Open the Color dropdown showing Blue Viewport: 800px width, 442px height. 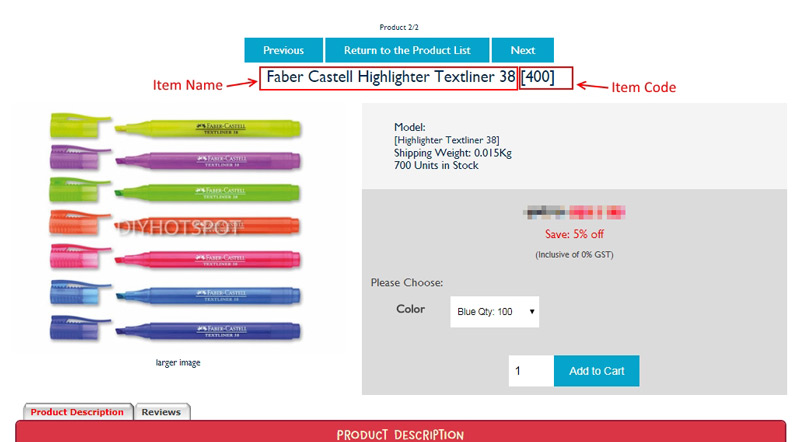(494, 312)
